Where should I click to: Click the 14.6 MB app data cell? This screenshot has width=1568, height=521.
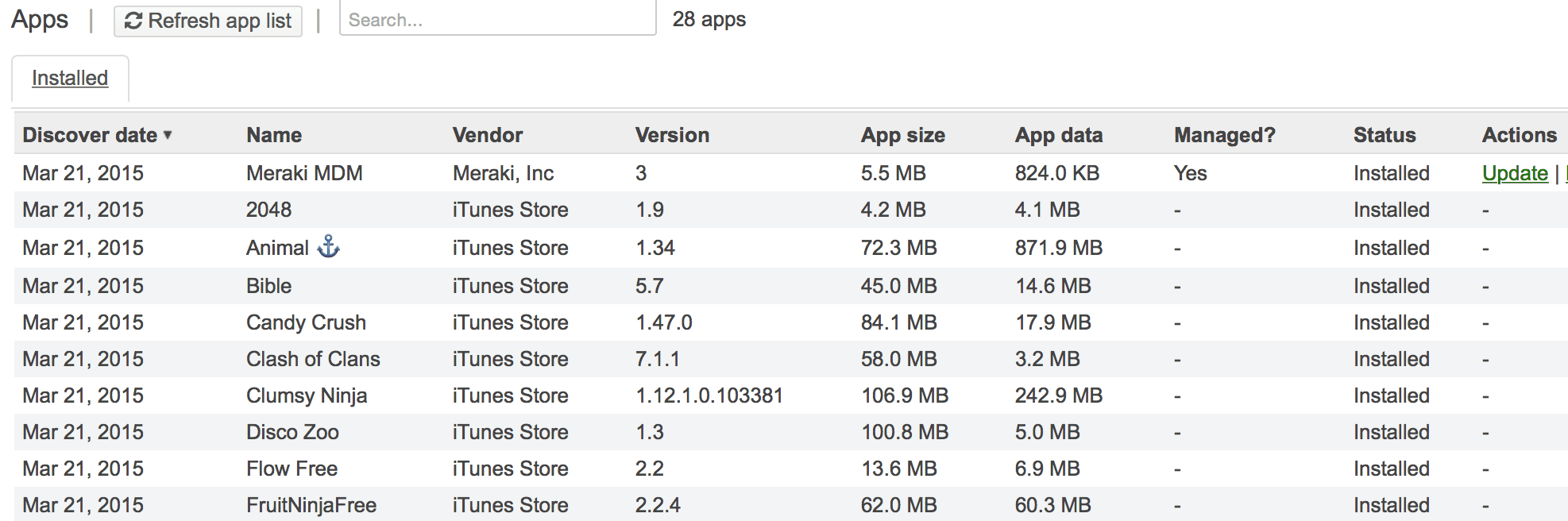[1052, 286]
